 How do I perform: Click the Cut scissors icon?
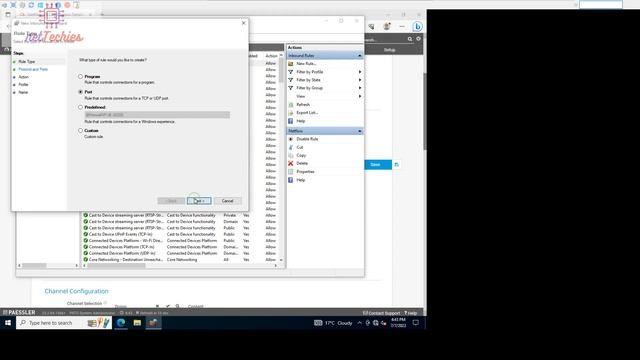[x=291, y=147]
